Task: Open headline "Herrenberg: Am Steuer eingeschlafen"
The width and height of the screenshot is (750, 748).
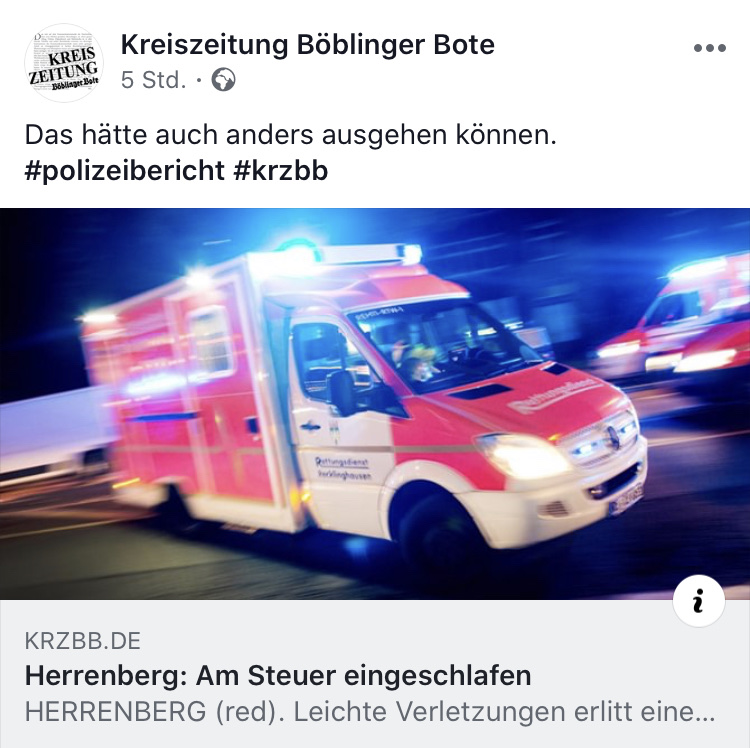Action: (x=278, y=676)
